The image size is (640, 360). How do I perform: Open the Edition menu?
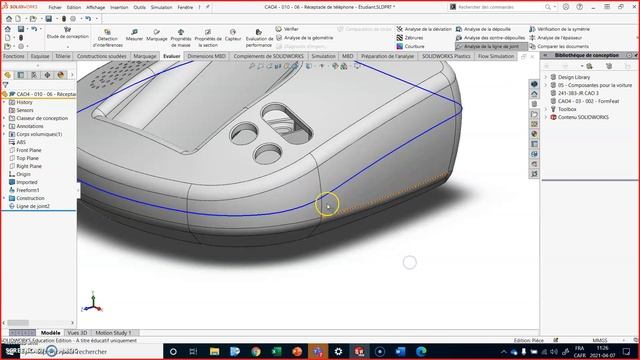pos(74,7)
